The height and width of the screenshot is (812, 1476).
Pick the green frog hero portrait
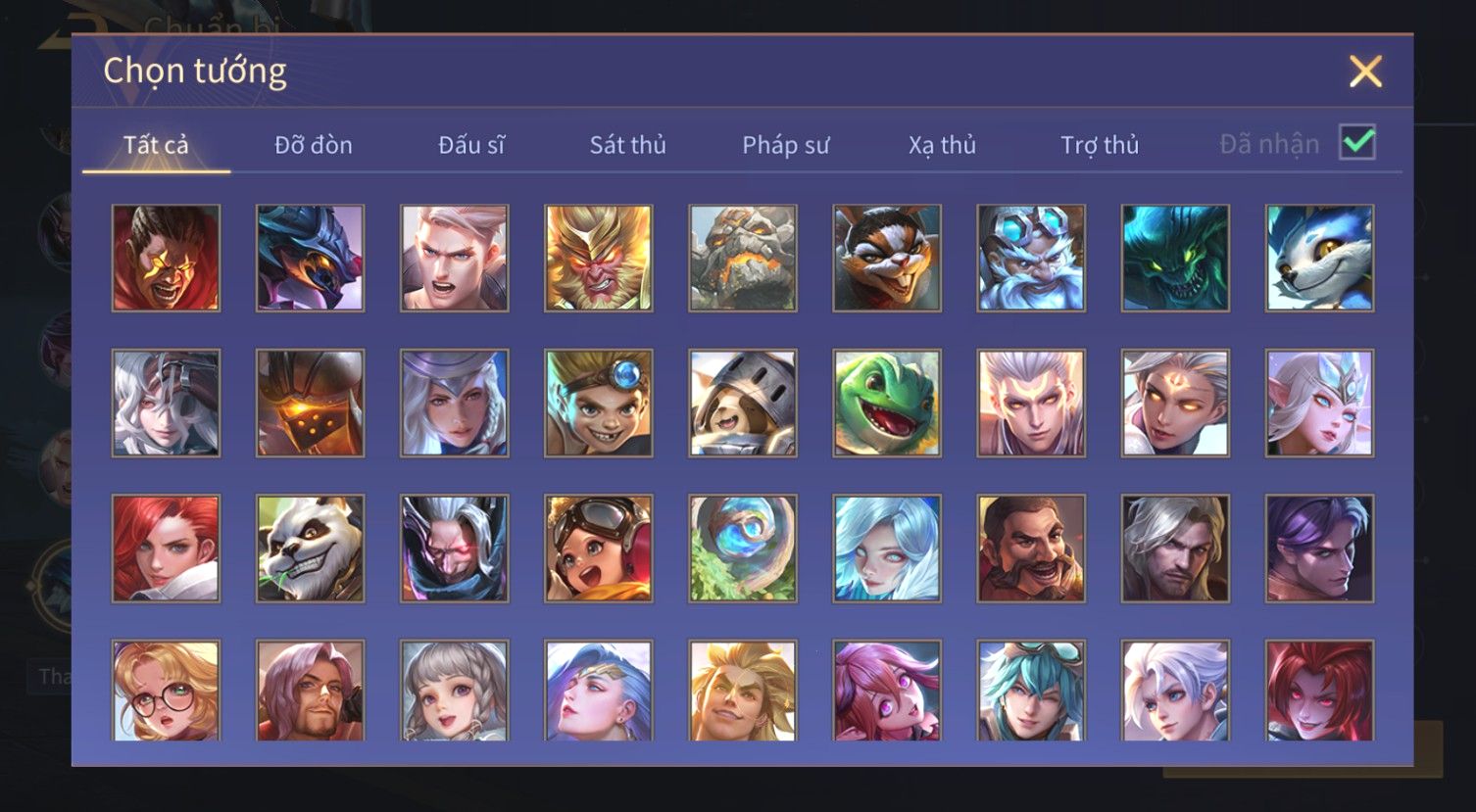point(887,404)
